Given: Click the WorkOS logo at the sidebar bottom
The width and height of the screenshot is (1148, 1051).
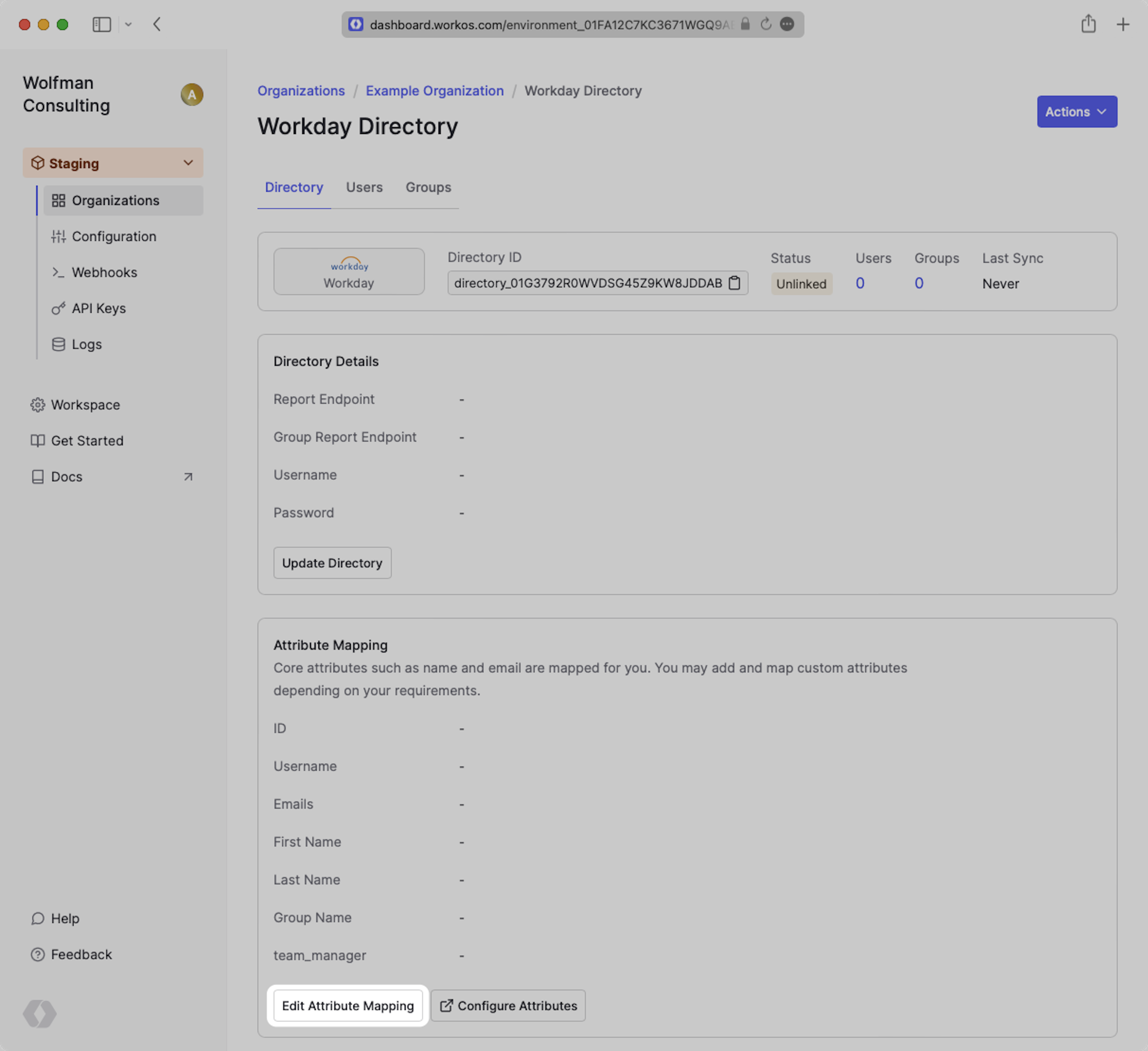Looking at the screenshot, I should [40, 1013].
